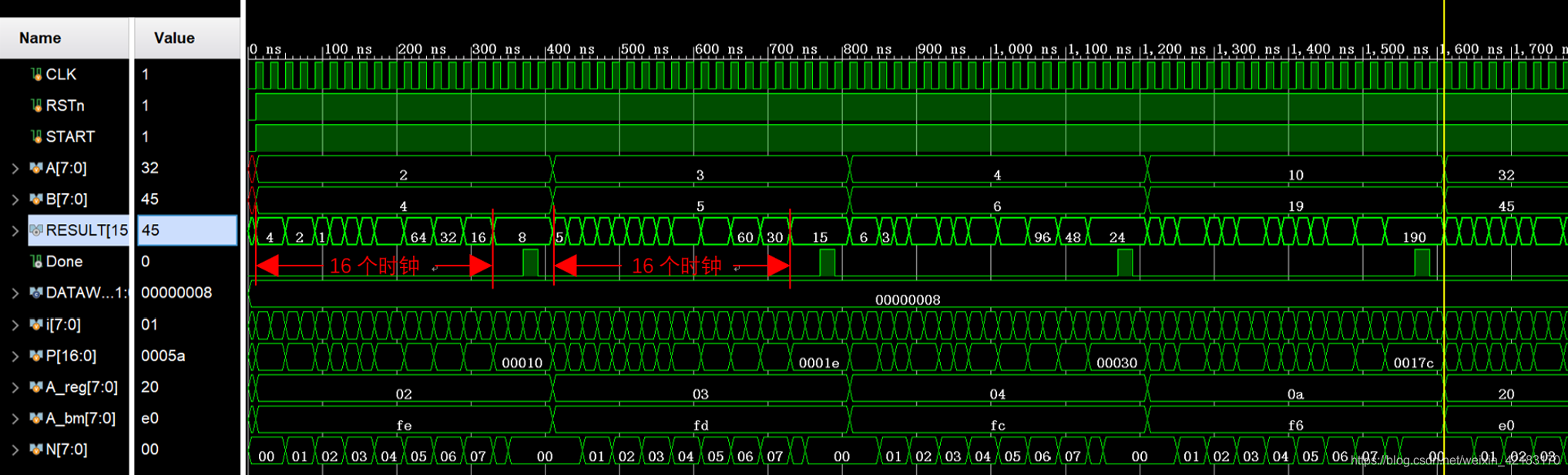Expand the RESULT bus signal
The width and height of the screenshot is (1568, 475).
tap(15, 230)
